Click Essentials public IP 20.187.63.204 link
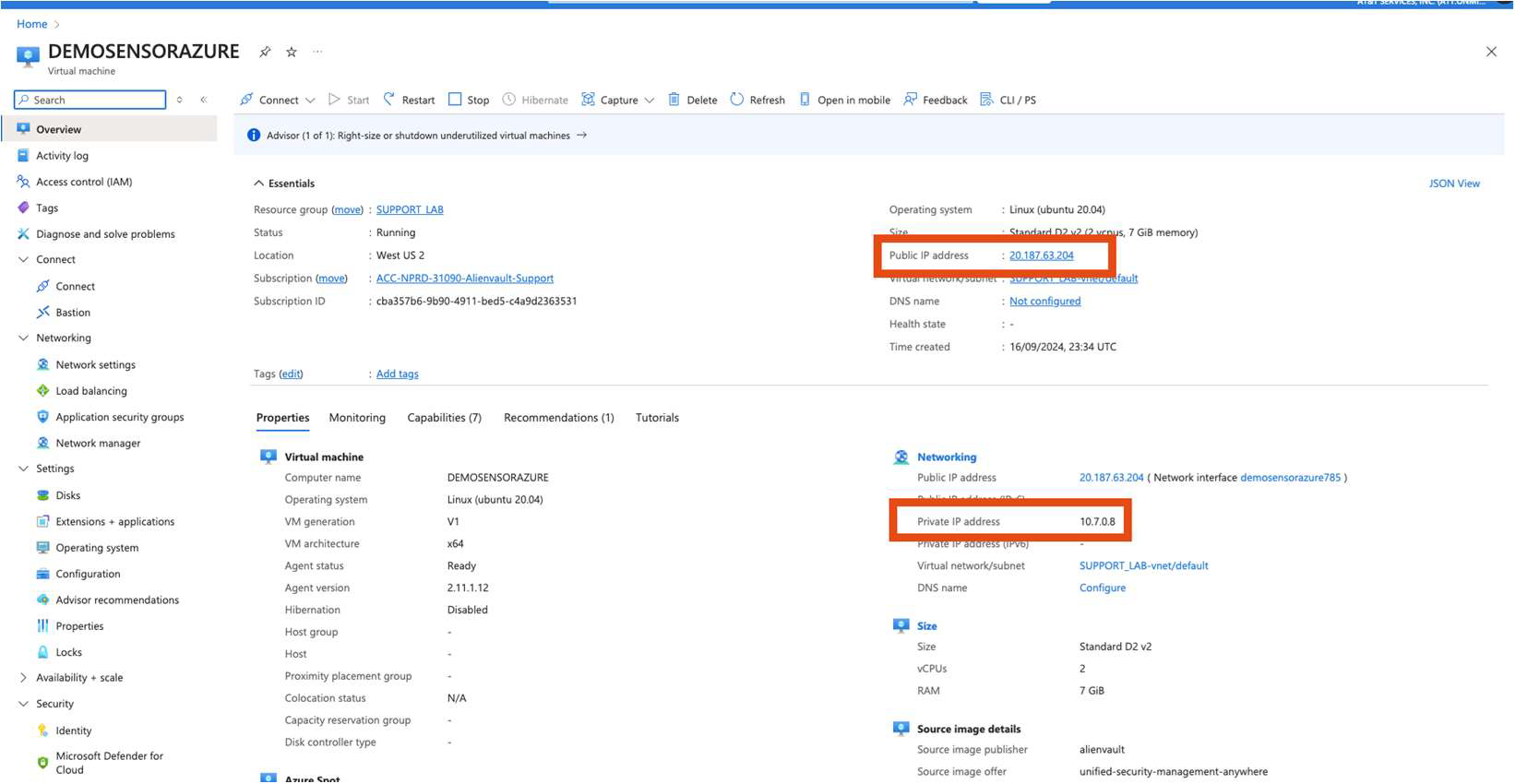This screenshot has width=1515, height=784. point(1042,255)
